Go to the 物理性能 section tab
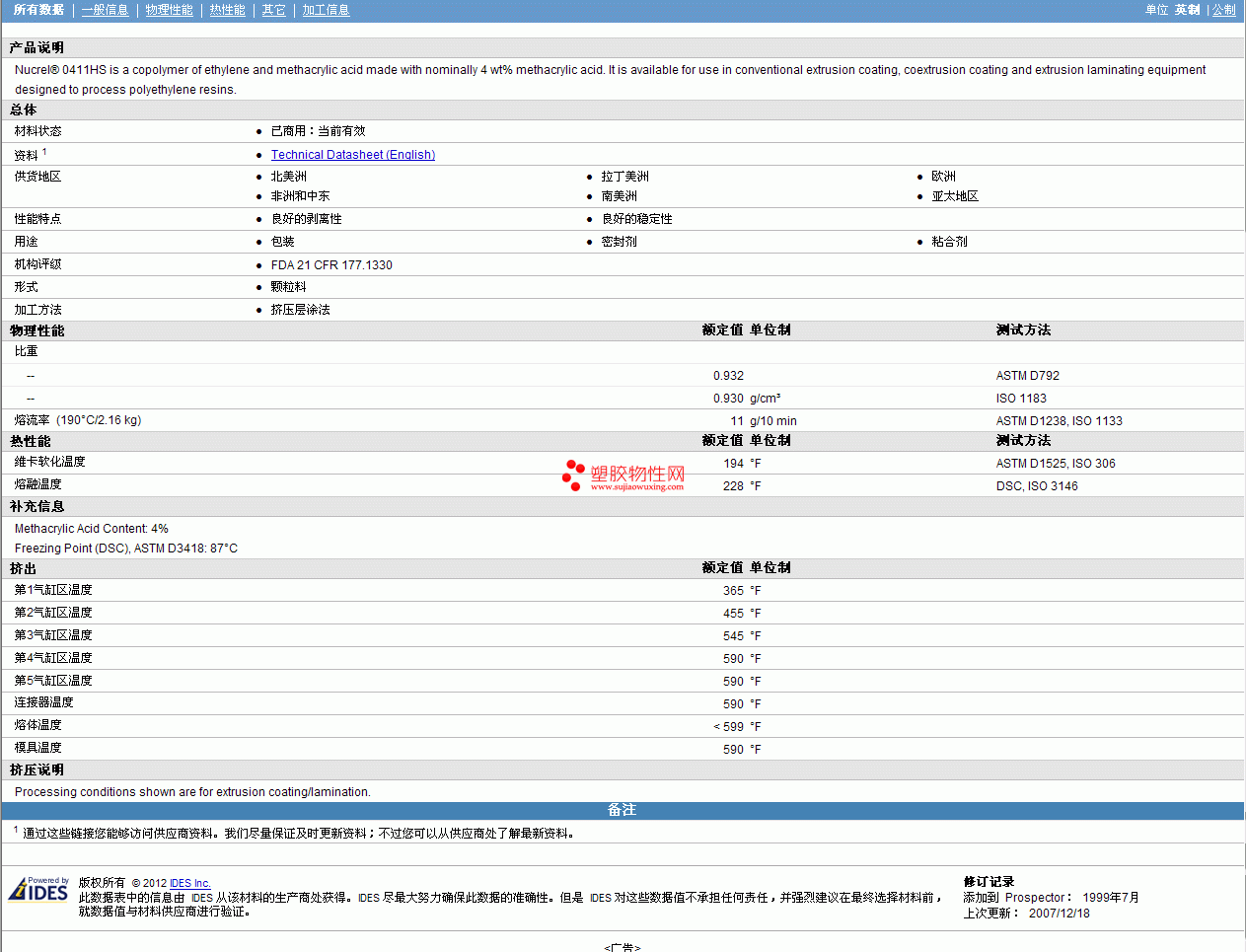 coord(169,10)
